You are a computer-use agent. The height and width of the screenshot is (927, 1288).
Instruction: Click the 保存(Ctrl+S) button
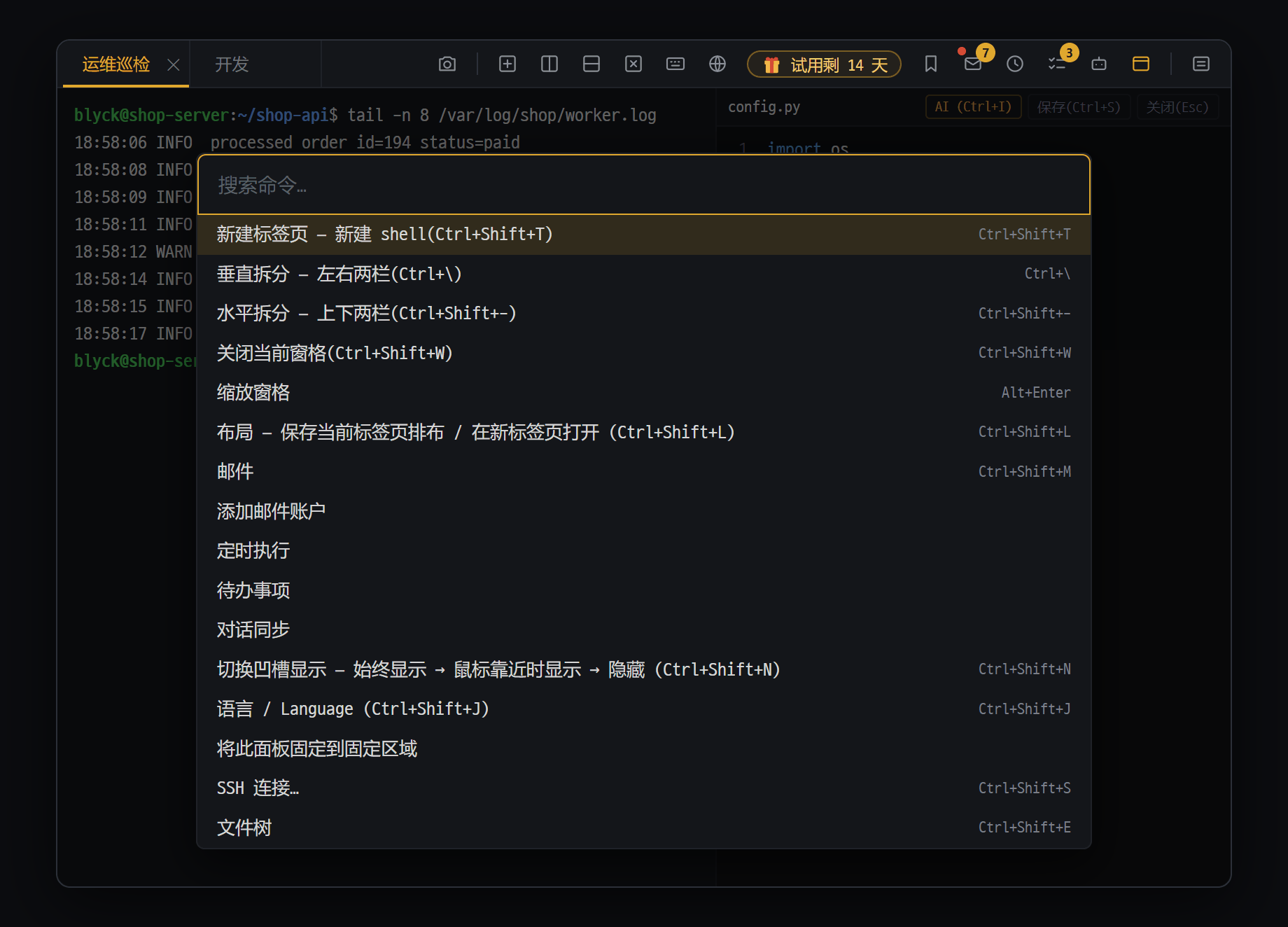[1079, 107]
